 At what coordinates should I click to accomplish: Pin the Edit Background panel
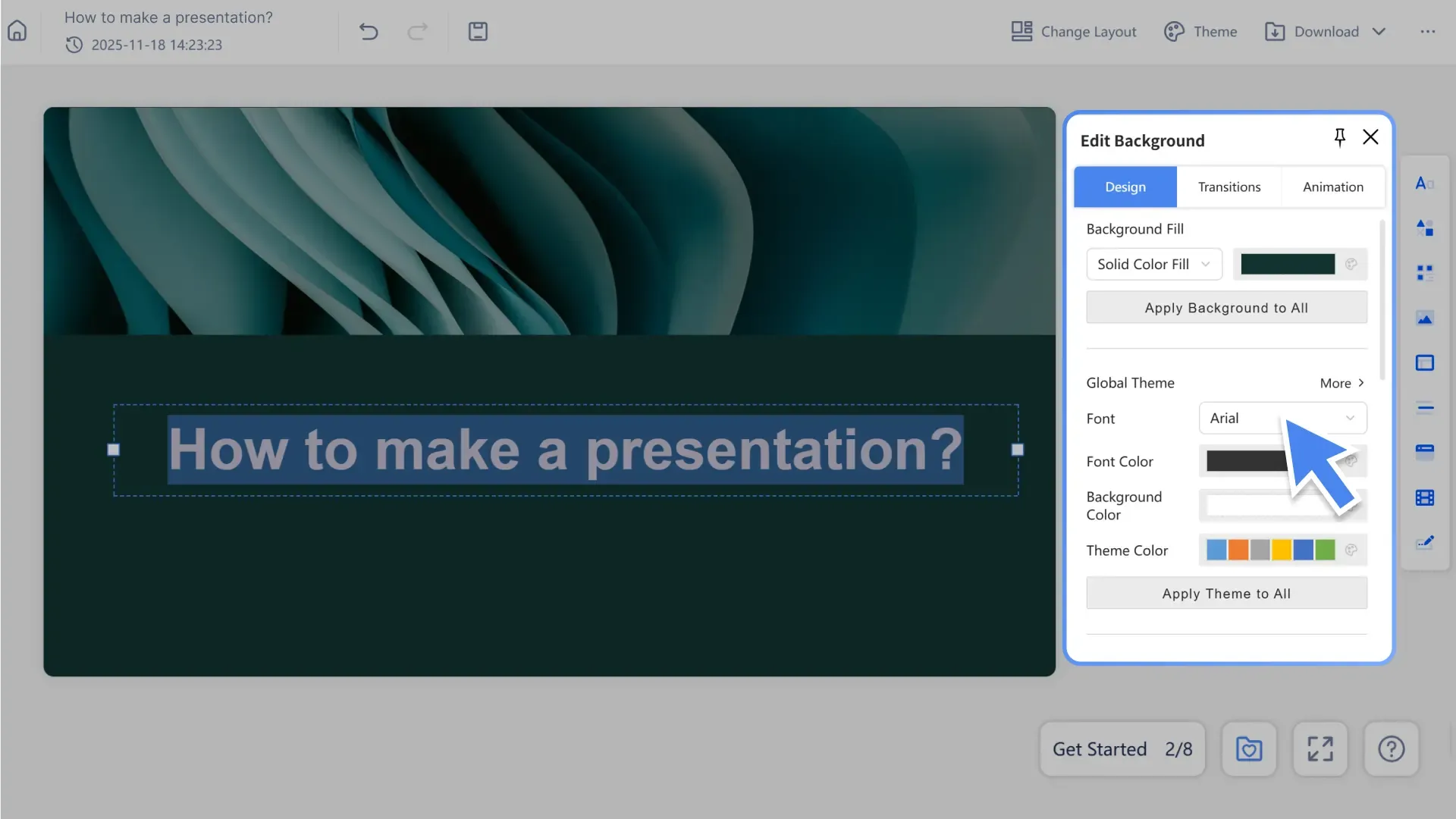click(x=1340, y=136)
